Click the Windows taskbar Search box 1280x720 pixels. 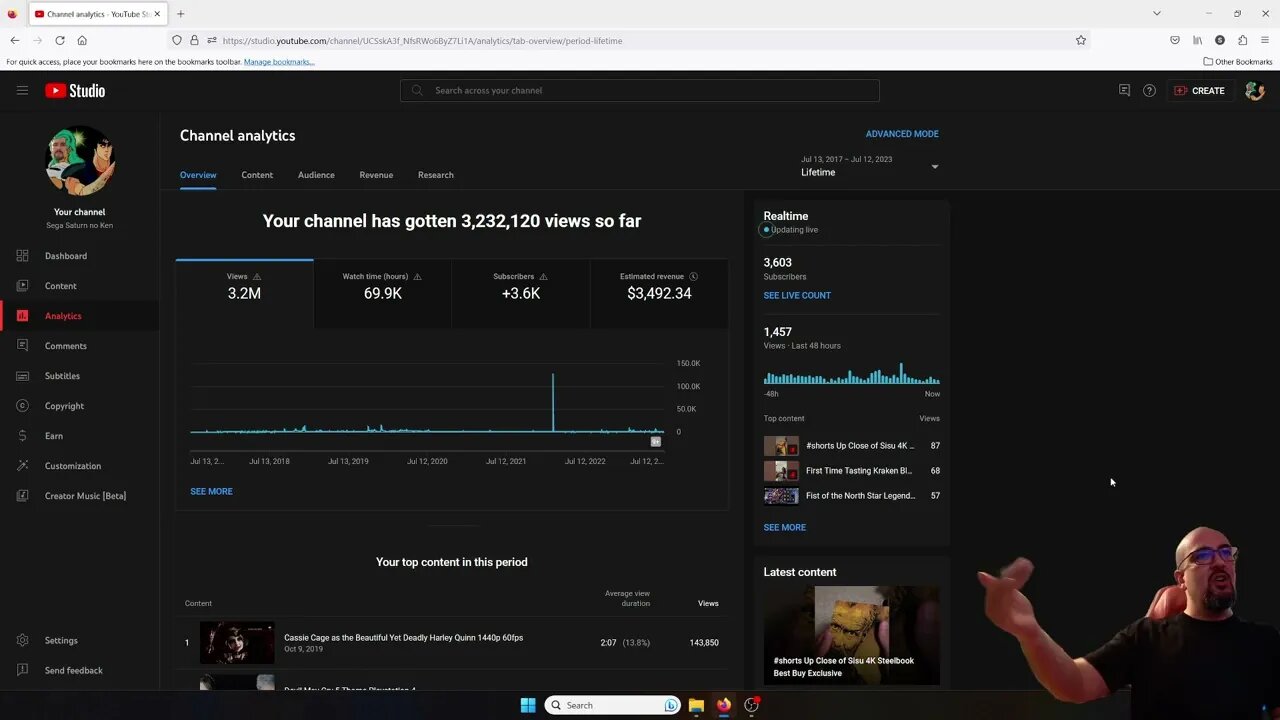click(613, 705)
